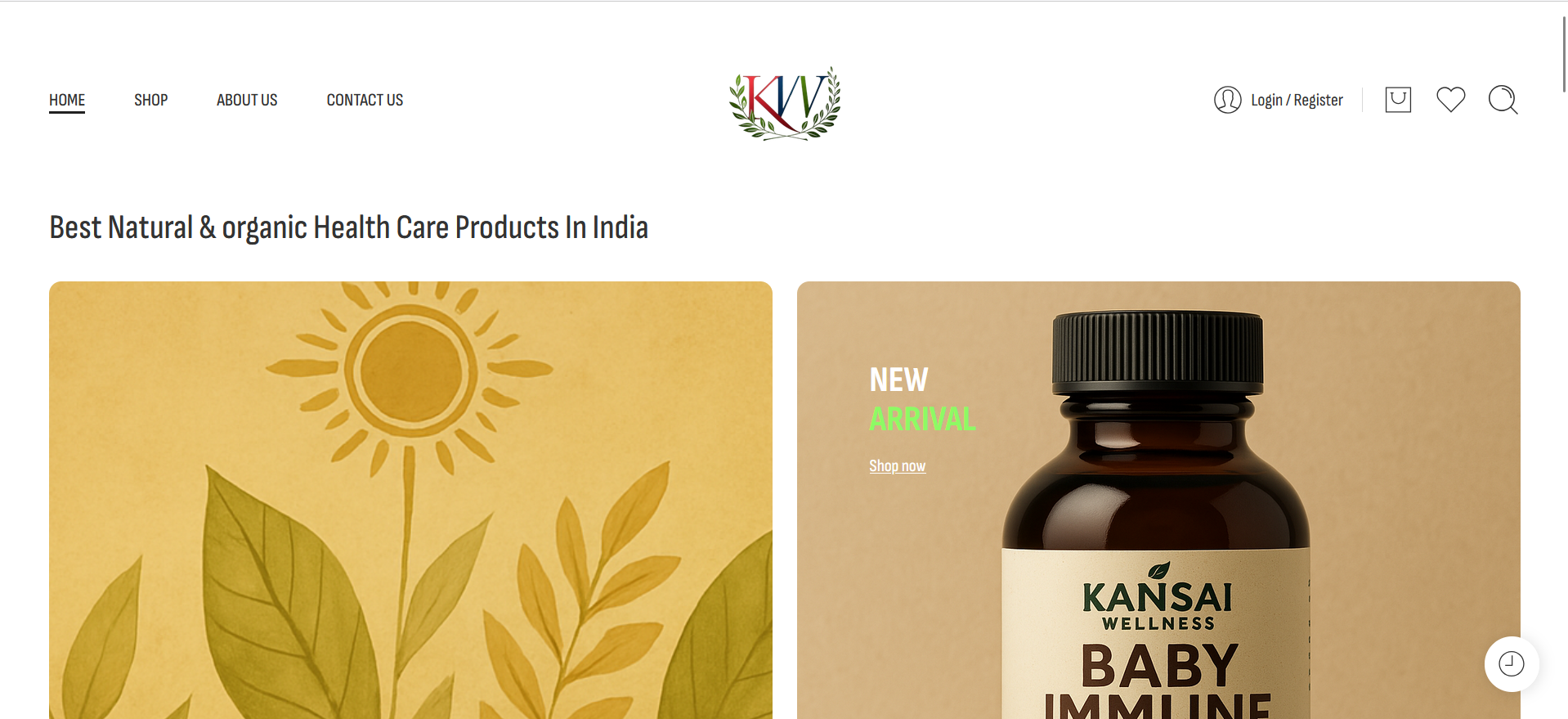Open the wishlist heart icon
The height and width of the screenshot is (719, 1568).
(1450, 100)
